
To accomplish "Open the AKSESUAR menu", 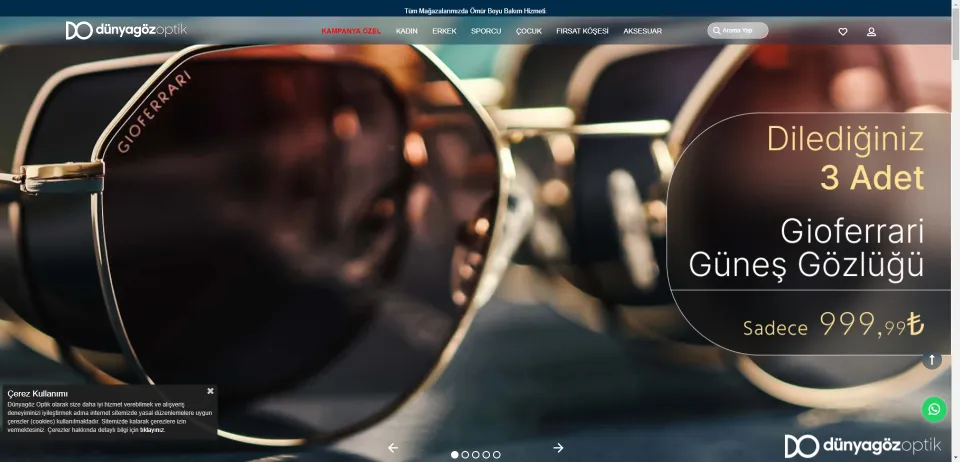I will (x=642, y=31).
